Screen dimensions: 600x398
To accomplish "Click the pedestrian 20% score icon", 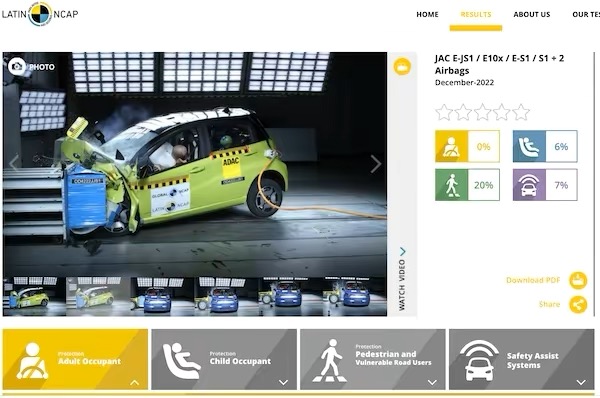I will tap(451, 185).
